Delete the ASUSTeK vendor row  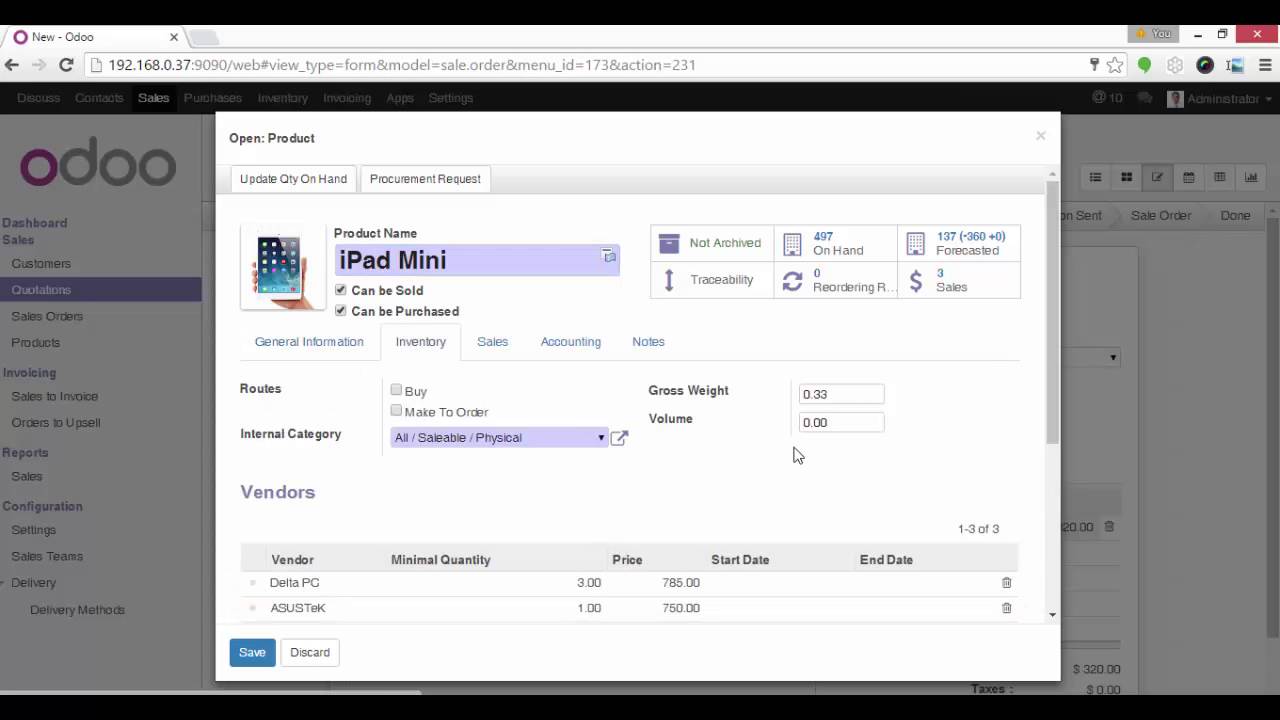pyautogui.click(x=1007, y=608)
